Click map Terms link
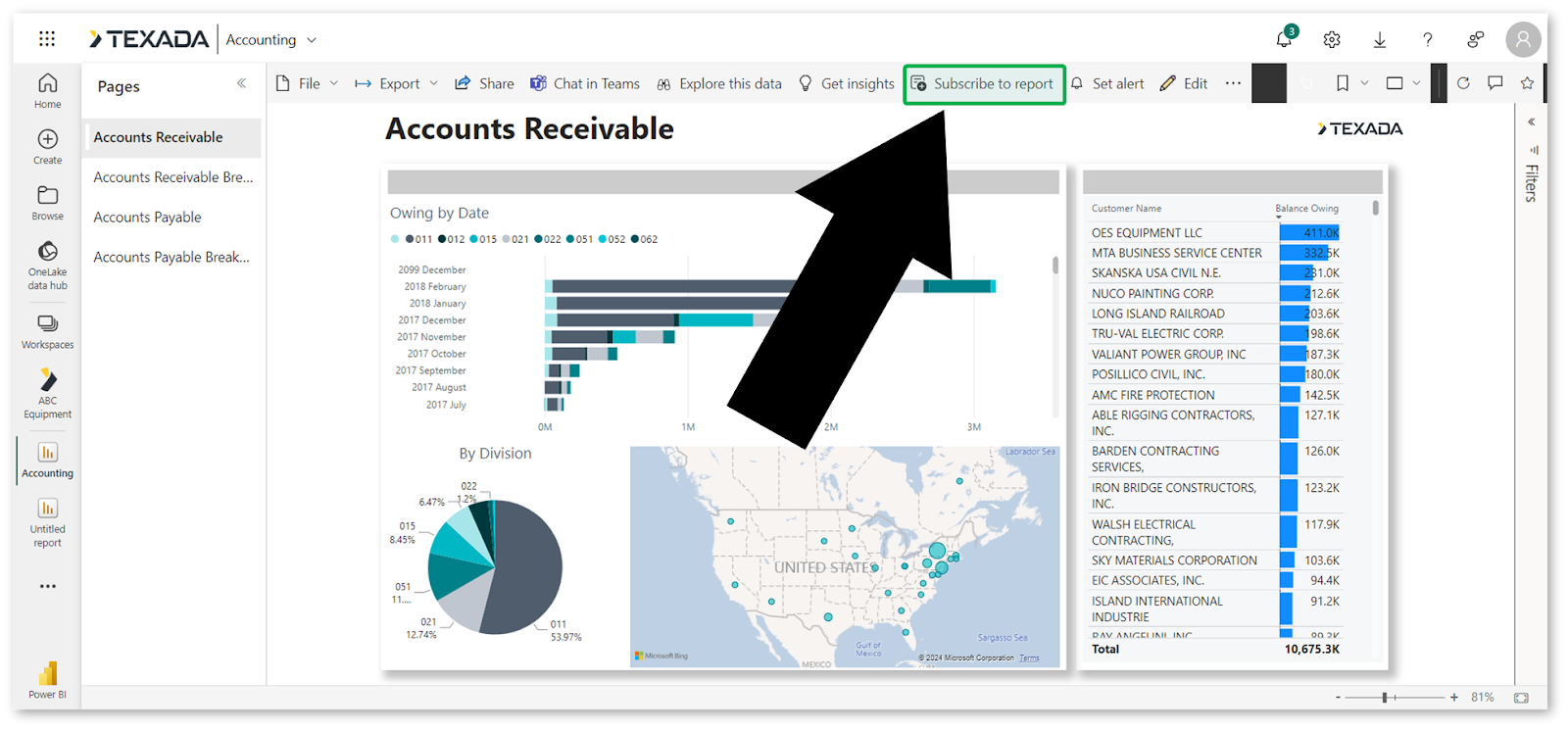Screen dimensions: 1568x730 (x=1029, y=657)
